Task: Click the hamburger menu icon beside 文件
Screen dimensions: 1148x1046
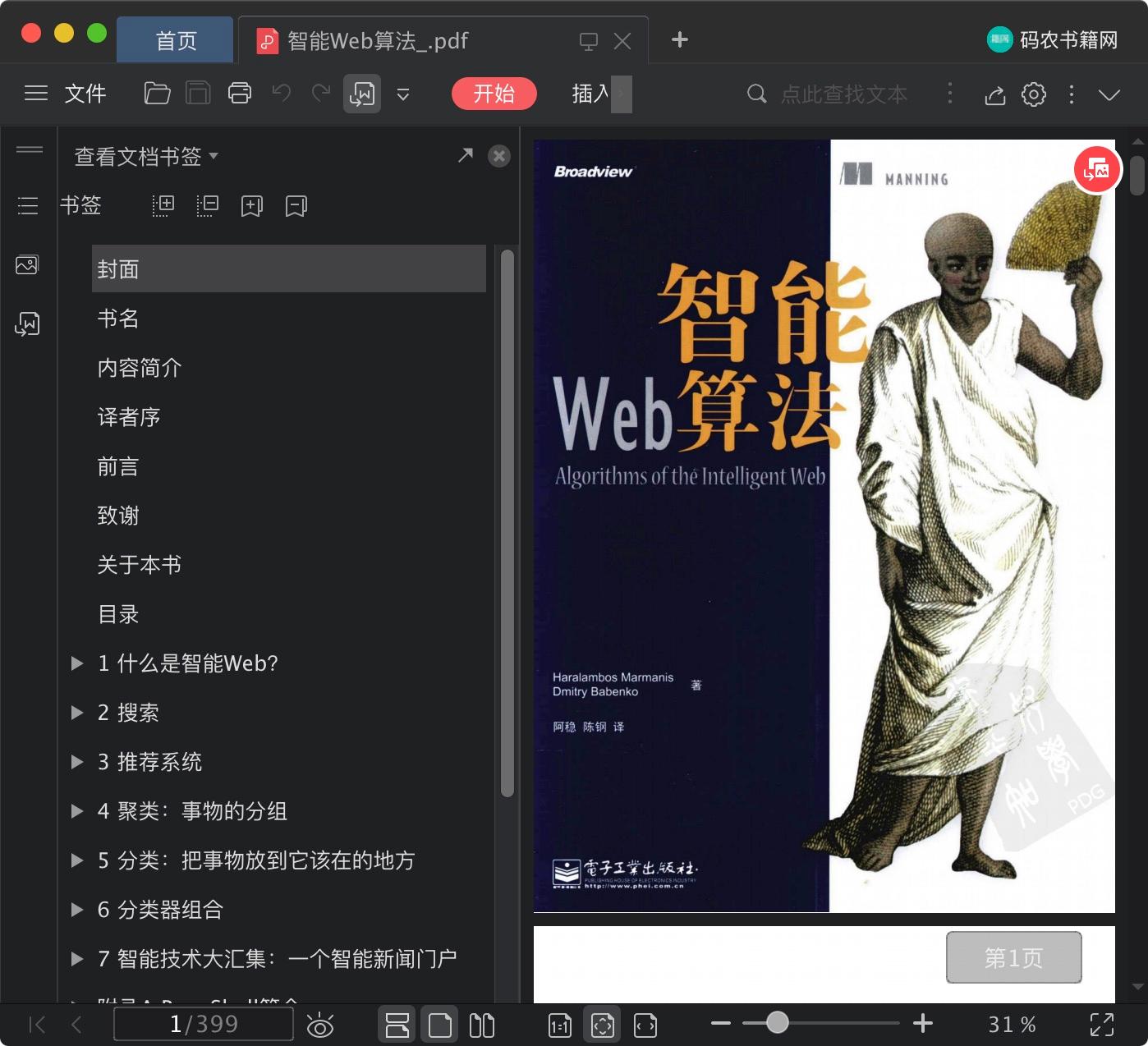Action: point(36,94)
